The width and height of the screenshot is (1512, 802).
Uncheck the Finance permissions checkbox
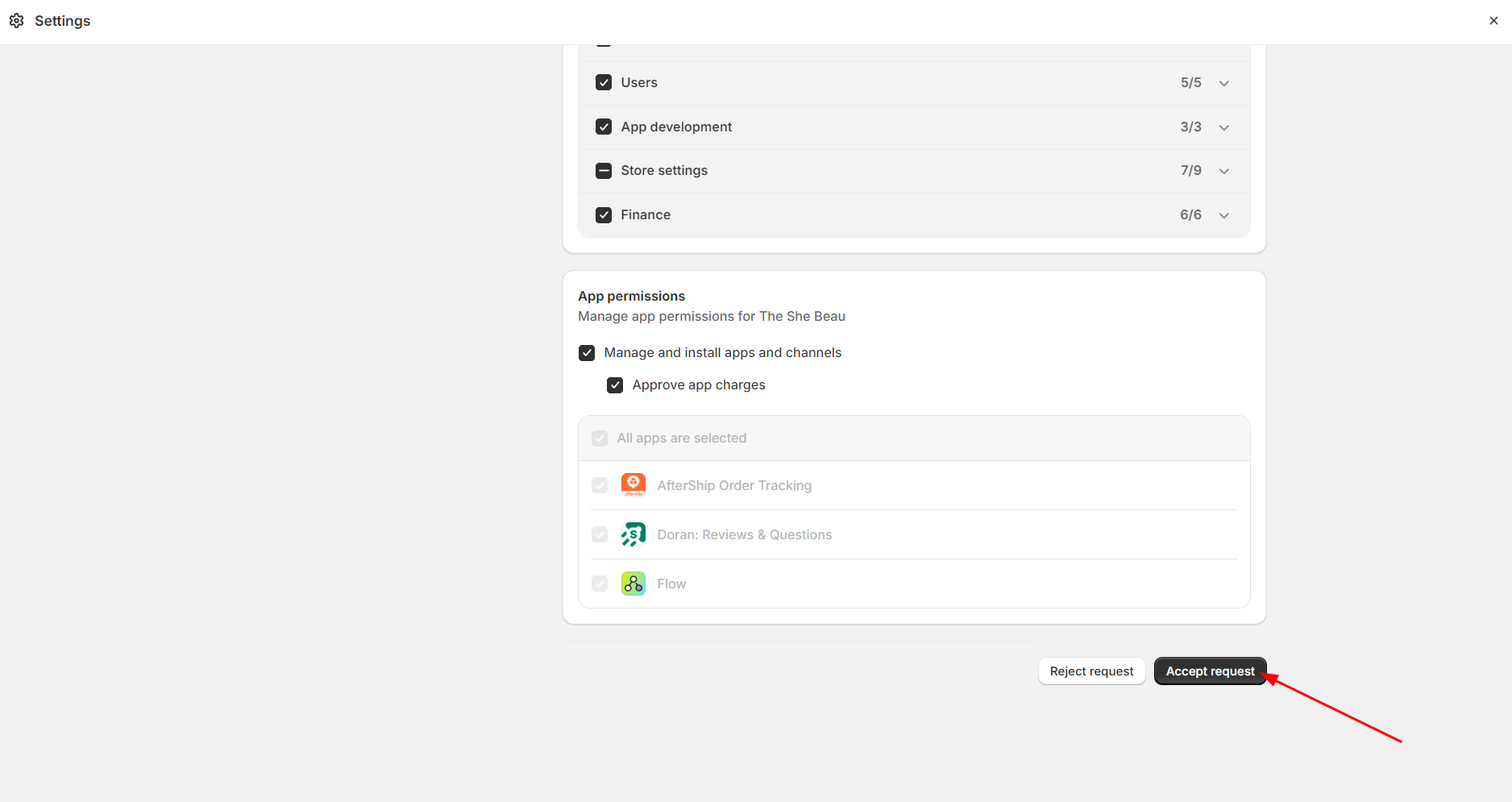pyautogui.click(x=604, y=215)
